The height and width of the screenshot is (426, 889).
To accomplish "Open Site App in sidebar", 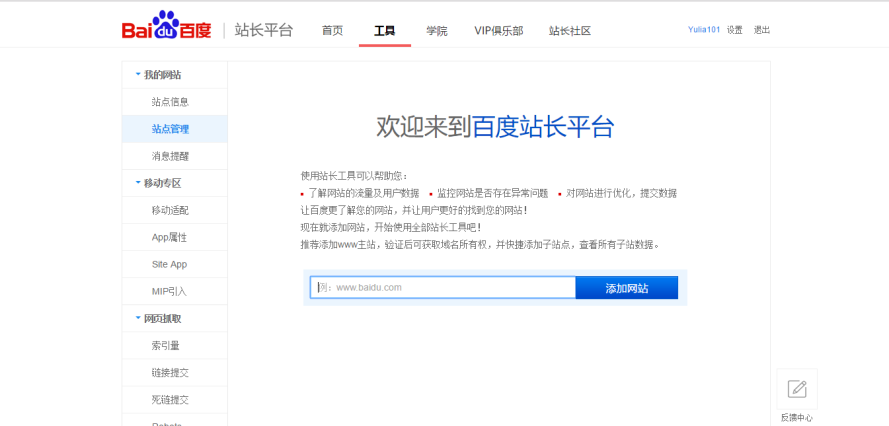I will pyautogui.click(x=169, y=264).
